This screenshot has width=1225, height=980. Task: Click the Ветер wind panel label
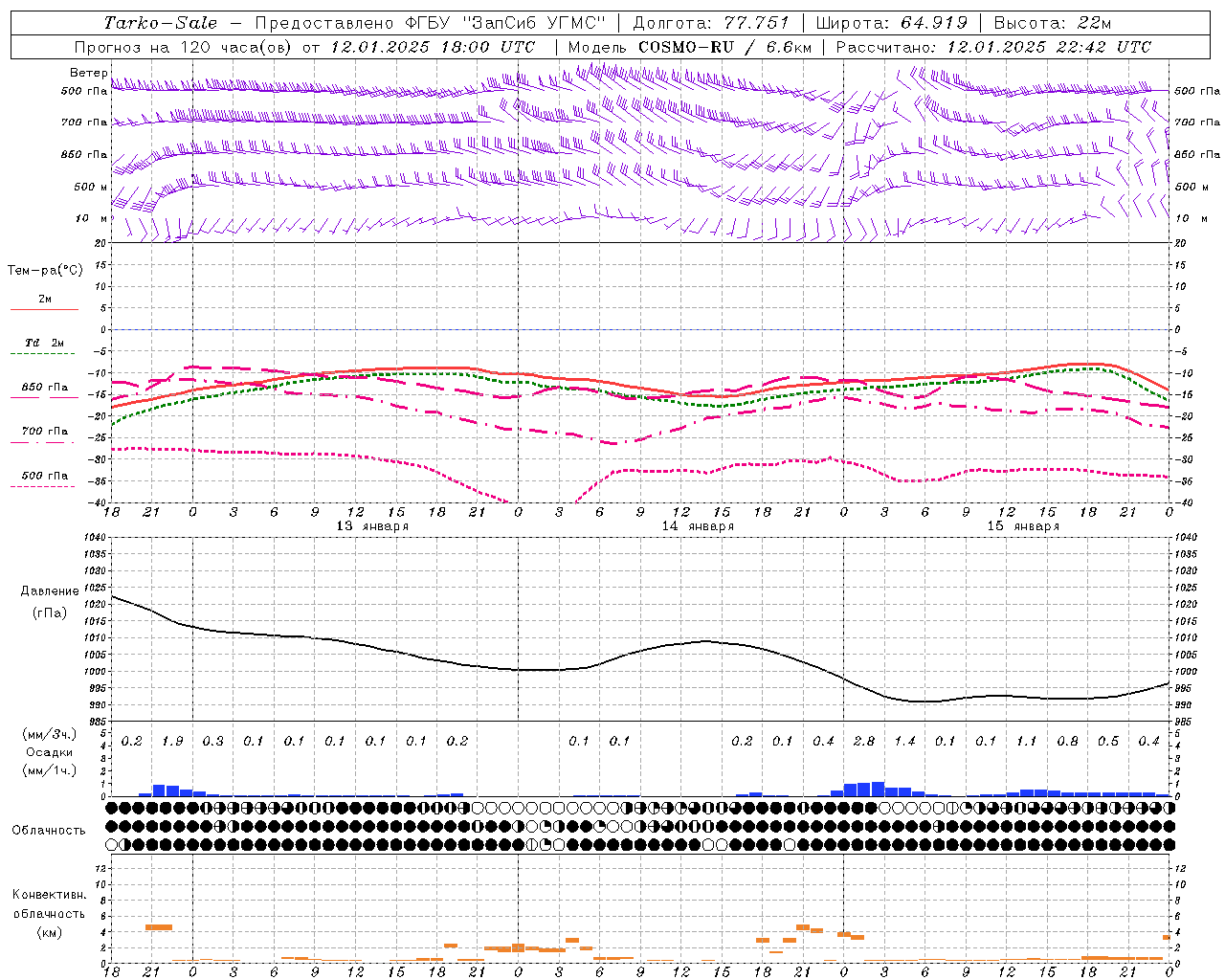point(89,73)
